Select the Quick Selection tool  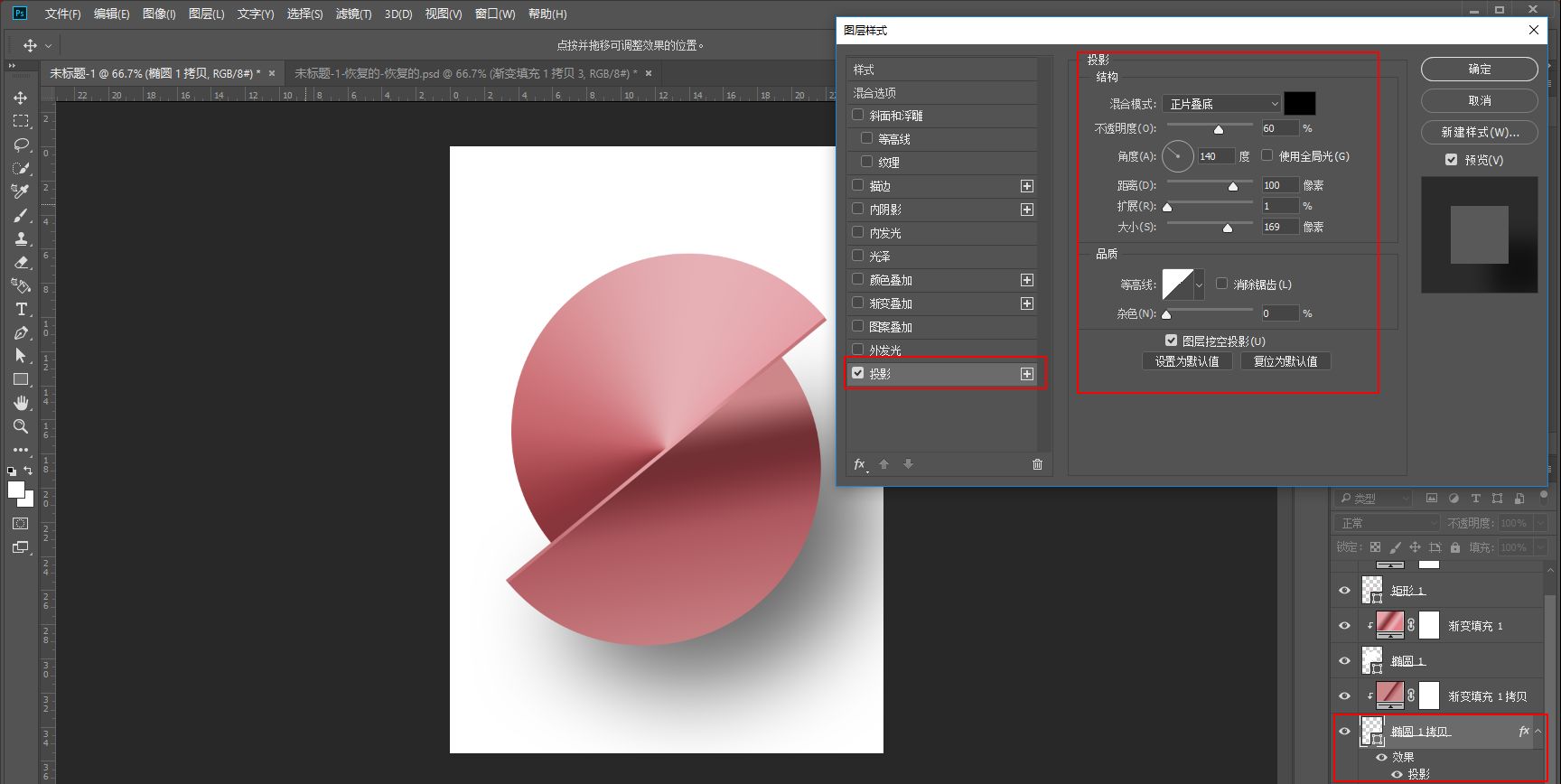click(x=21, y=168)
